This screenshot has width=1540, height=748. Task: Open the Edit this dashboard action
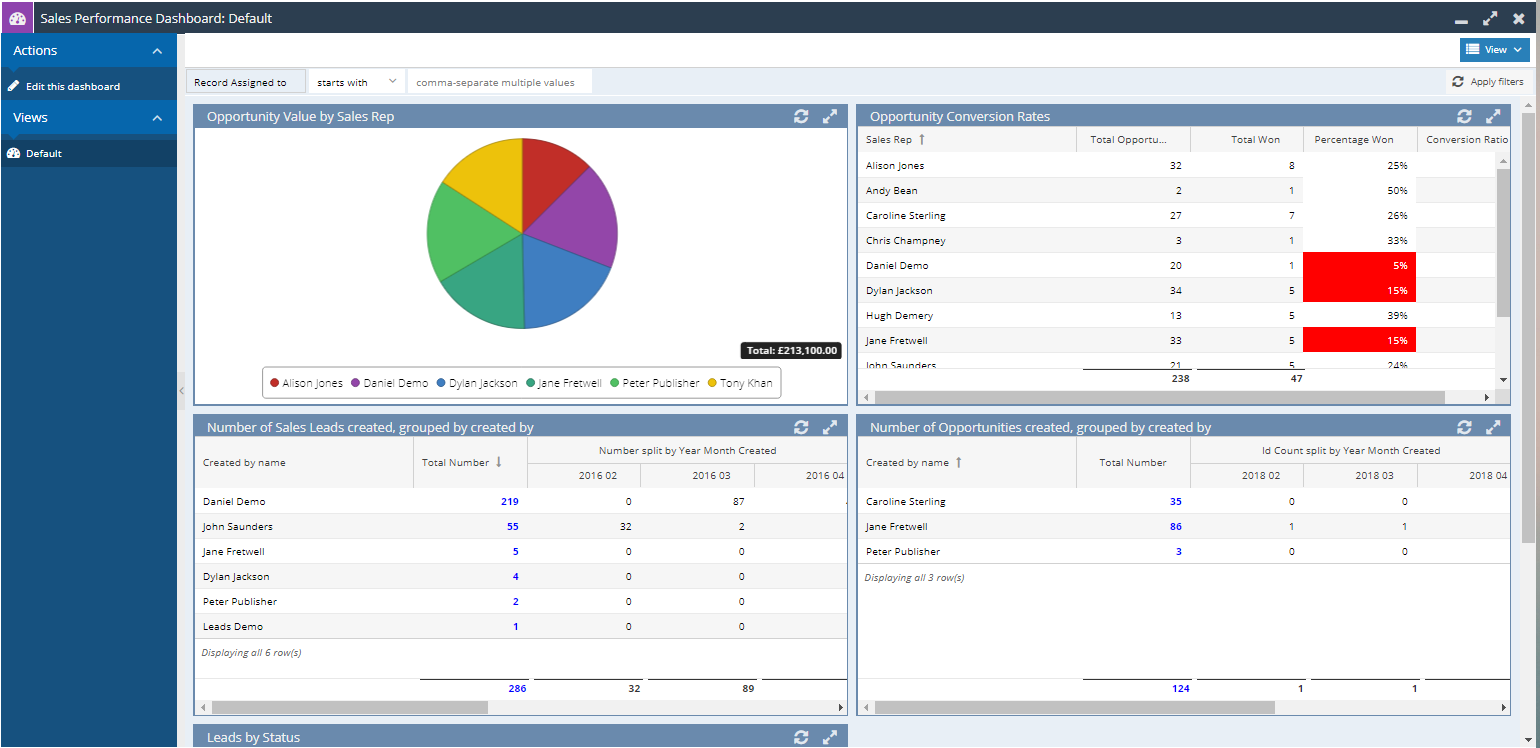click(73, 86)
